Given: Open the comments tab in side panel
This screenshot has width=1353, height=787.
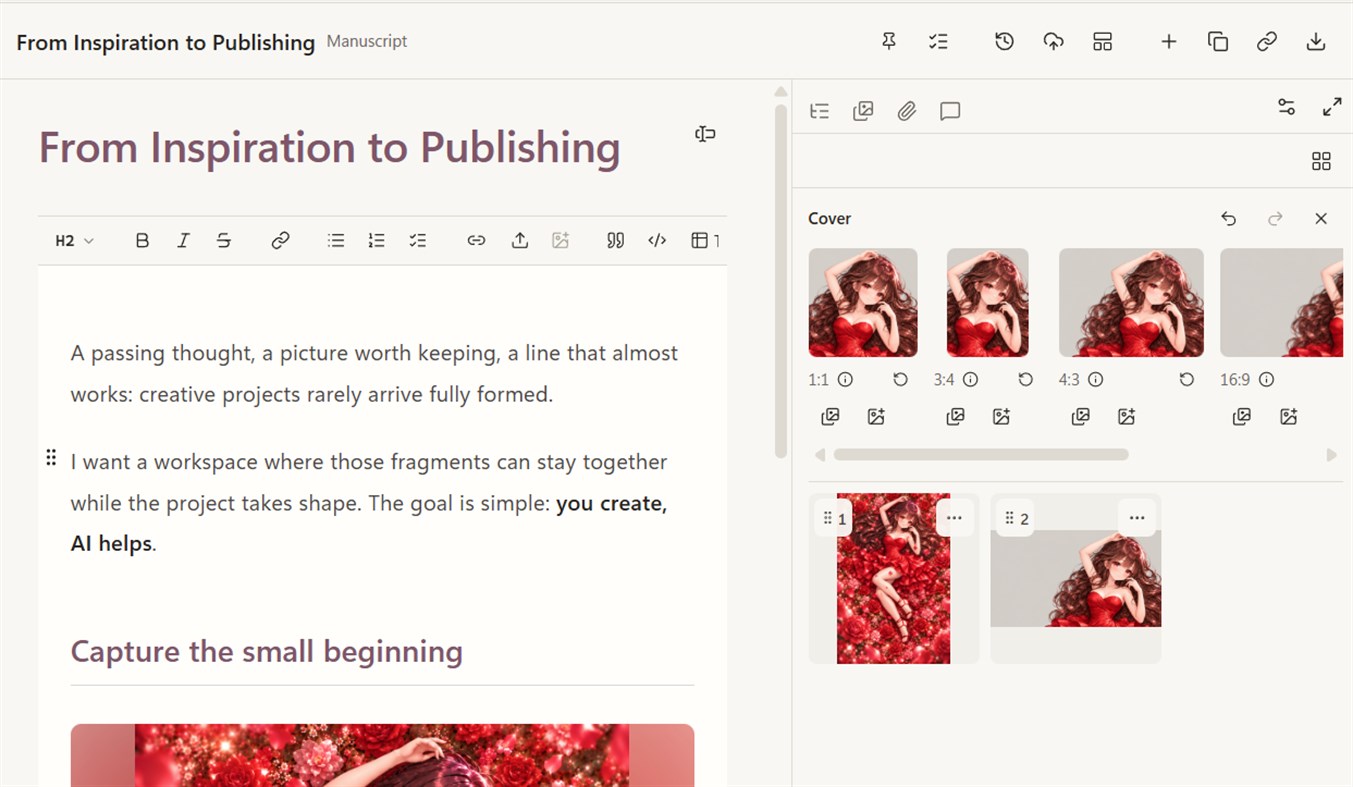Looking at the screenshot, I should pyautogui.click(x=950, y=111).
